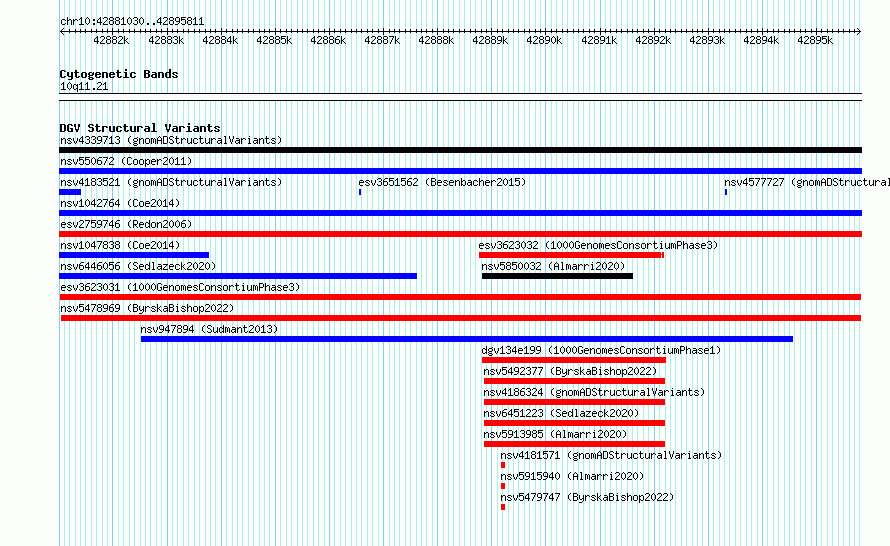Image resolution: width=890 pixels, height=546 pixels.
Task: Click the nsv6446056 blue variant bar
Action: tap(238, 276)
